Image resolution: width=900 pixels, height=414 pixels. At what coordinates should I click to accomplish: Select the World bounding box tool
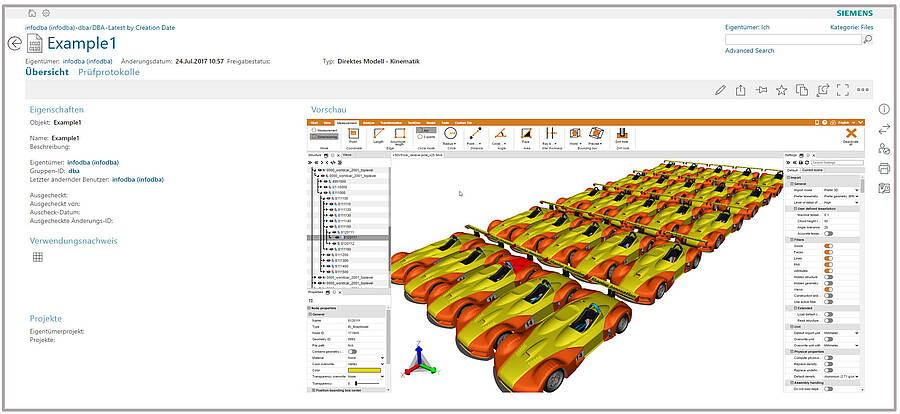pyautogui.click(x=576, y=136)
